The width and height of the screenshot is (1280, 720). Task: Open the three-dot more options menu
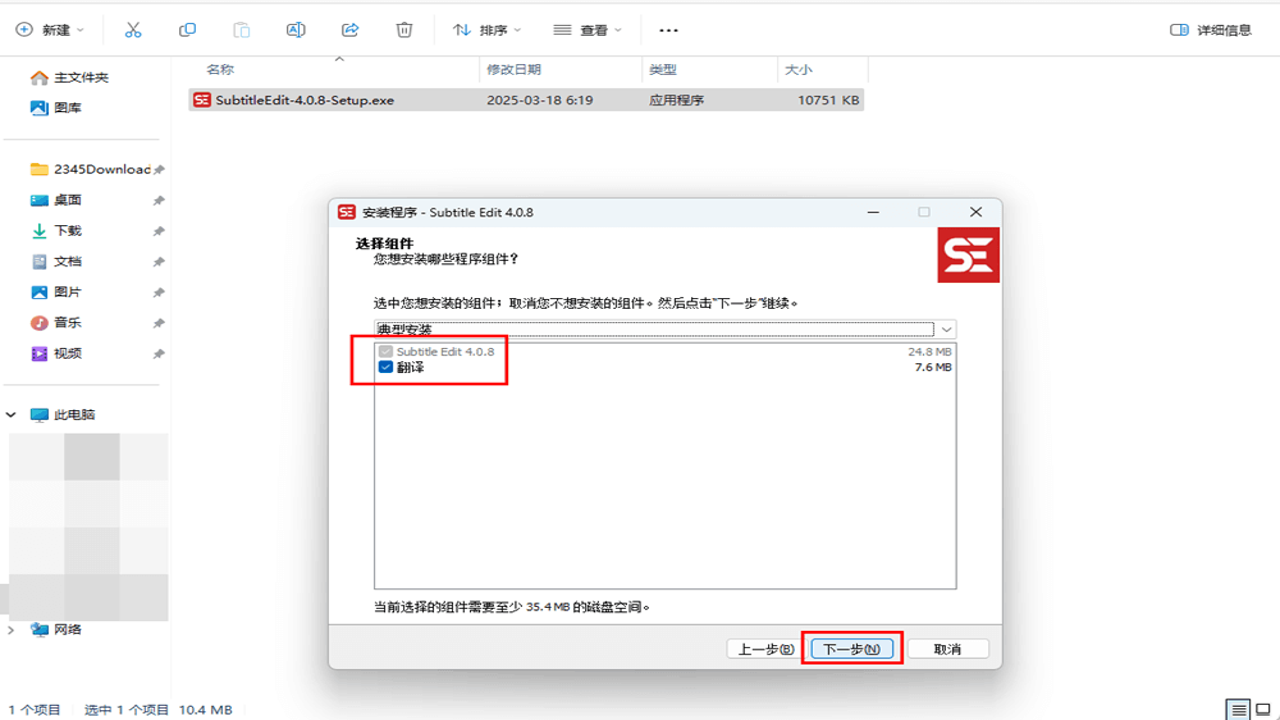pyautogui.click(x=669, y=30)
